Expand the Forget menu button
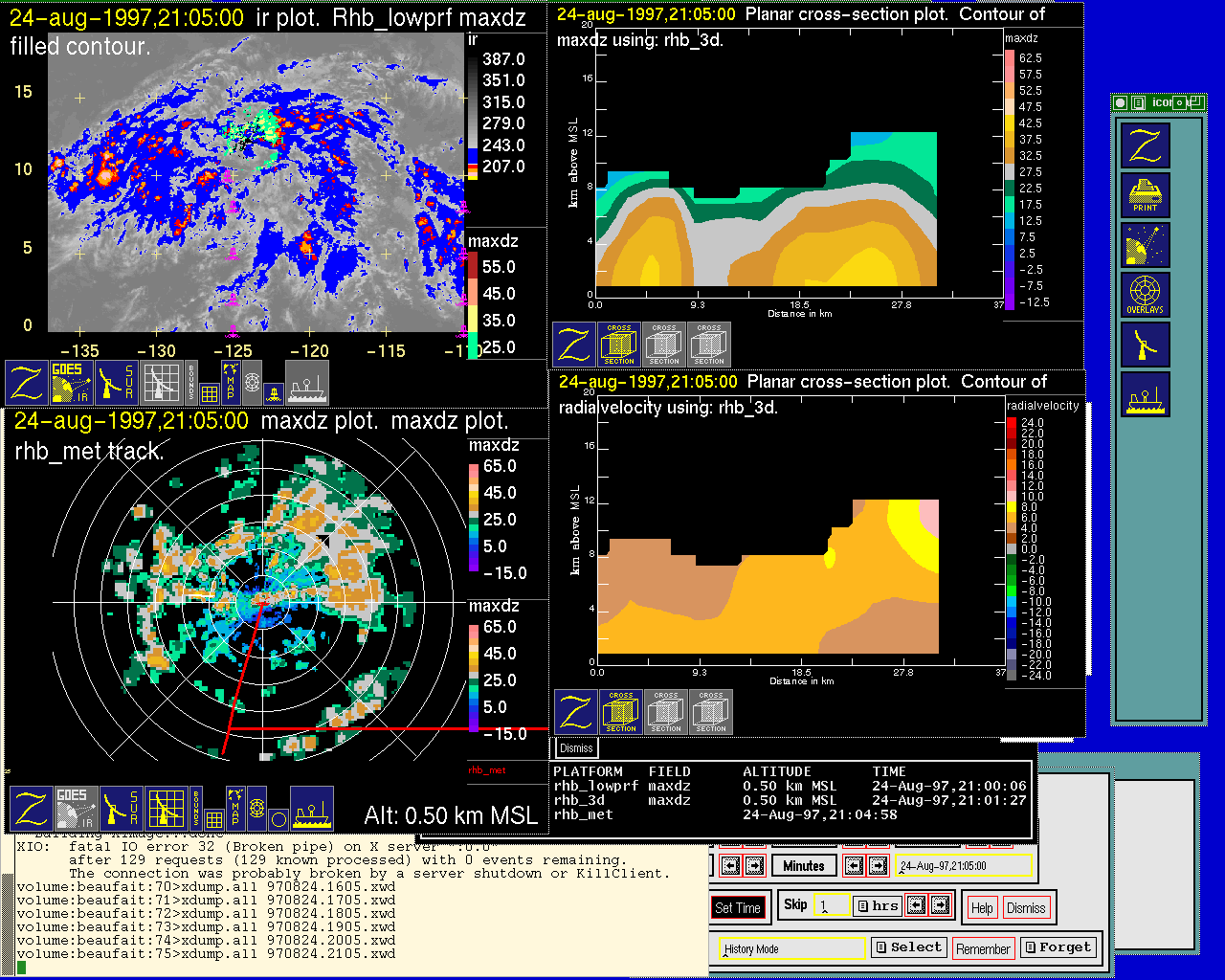1225x980 pixels. pos(1057,947)
